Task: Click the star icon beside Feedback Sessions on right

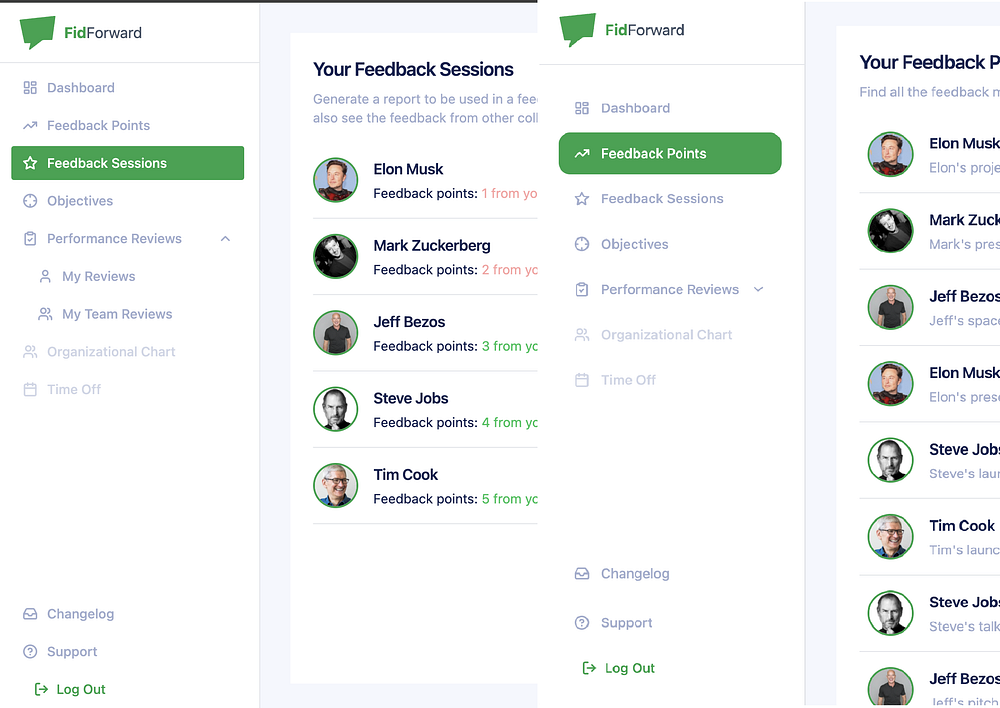Action: coord(582,199)
